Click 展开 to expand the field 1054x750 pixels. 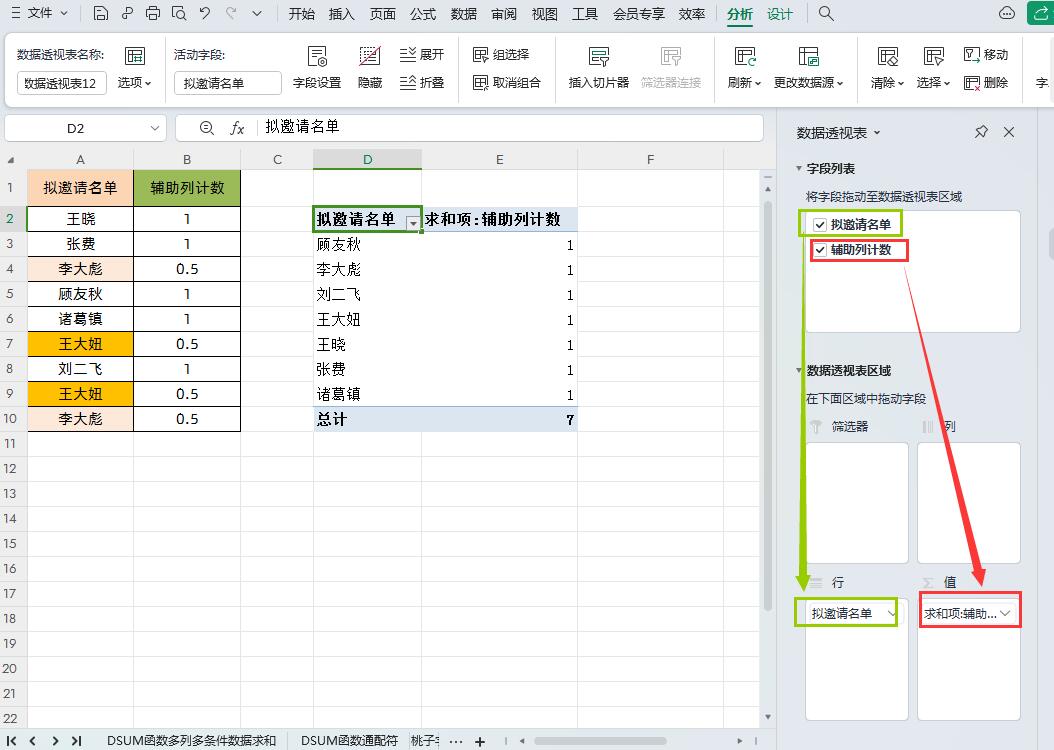click(x=421, y=54)
